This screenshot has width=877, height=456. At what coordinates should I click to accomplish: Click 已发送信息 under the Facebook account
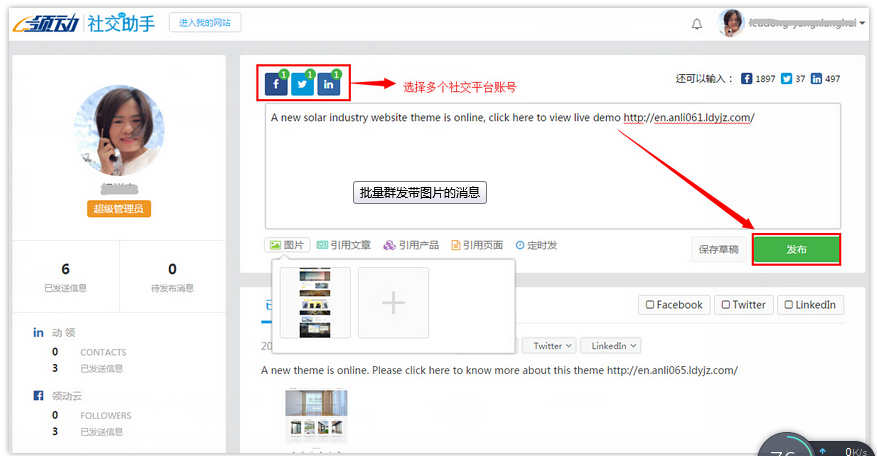[x=102, y=432]
